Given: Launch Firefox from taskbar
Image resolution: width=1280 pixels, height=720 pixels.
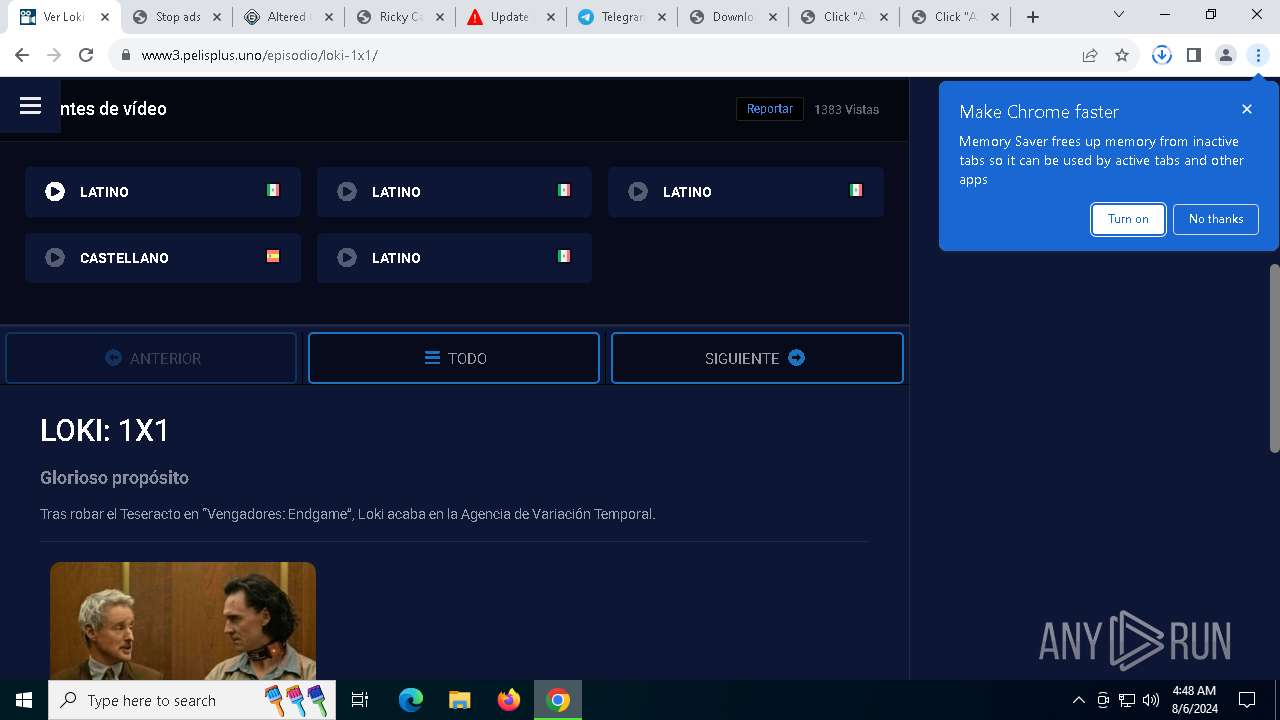Looking at the screenshot, I should tap(509, 700).
